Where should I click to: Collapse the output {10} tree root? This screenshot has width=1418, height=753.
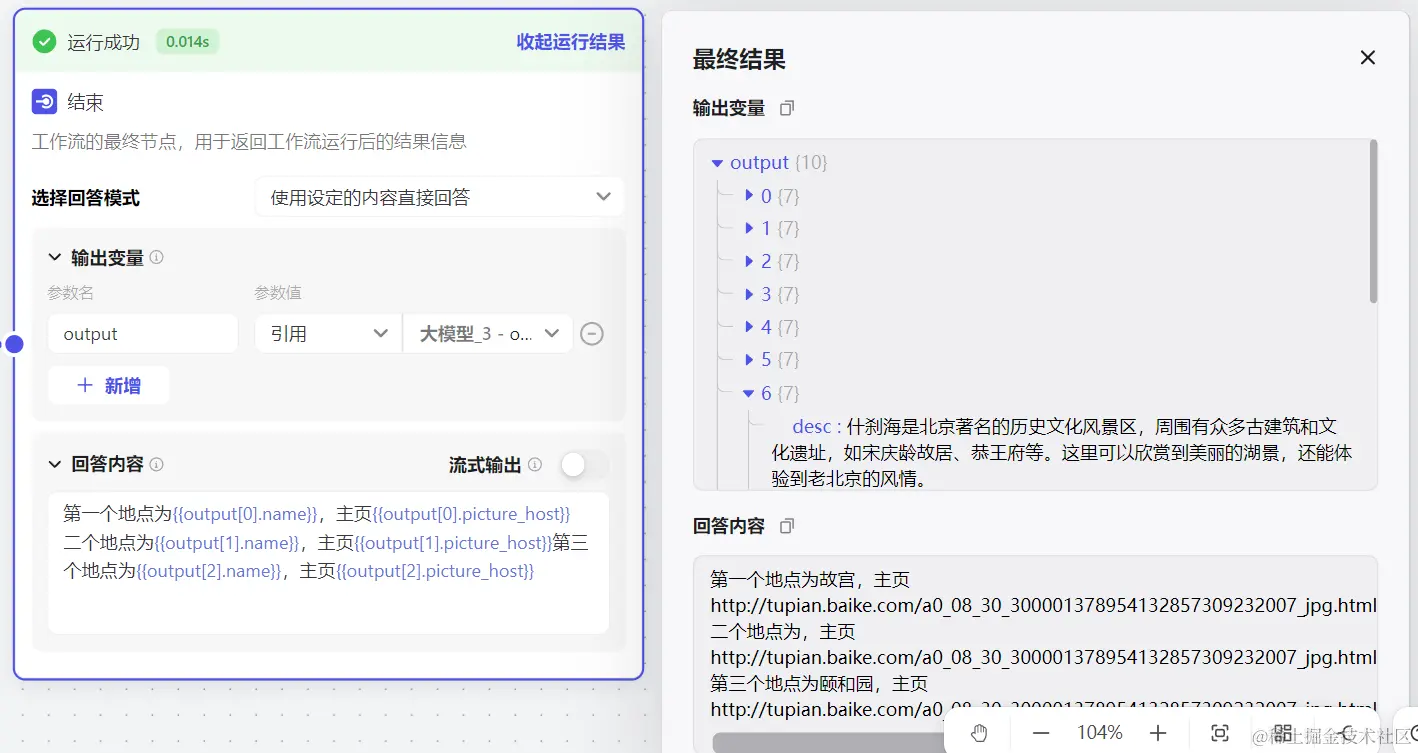(717, 163)
